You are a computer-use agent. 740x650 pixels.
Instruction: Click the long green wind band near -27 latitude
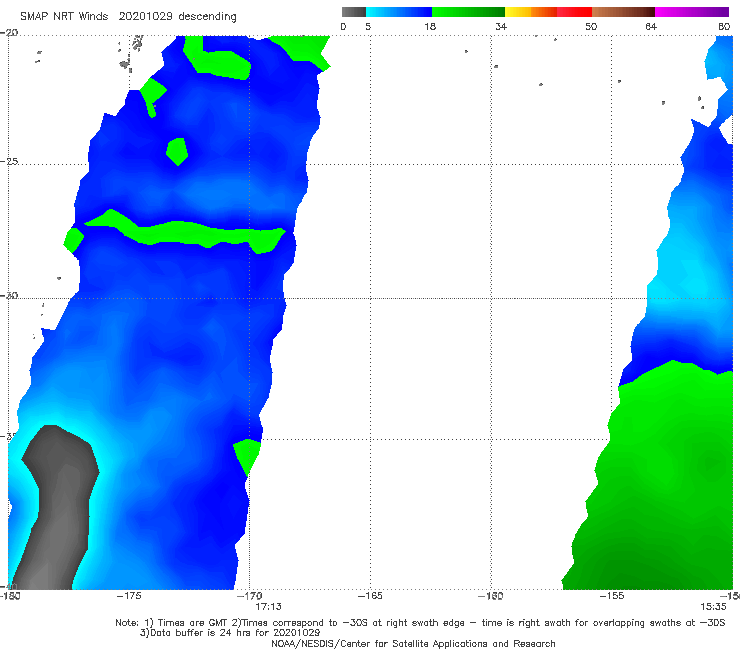184,231
